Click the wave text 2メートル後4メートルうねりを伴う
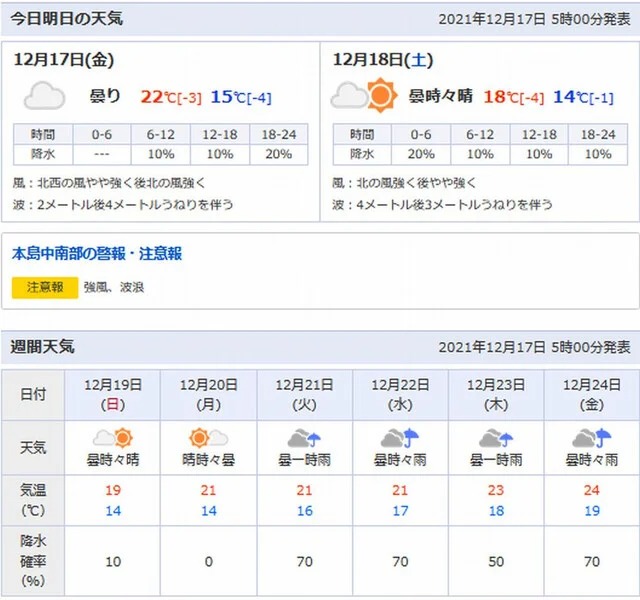This screenshot has height=600, width=640. click(135, 204)
